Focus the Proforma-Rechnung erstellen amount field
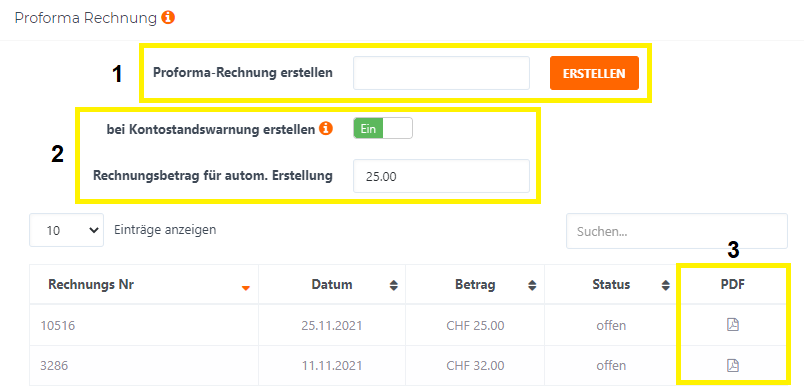Screen dimensions: 804x386 [x=441, y=73]
